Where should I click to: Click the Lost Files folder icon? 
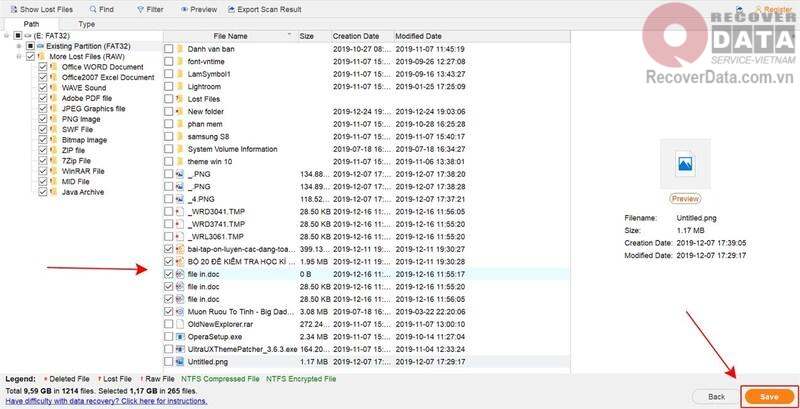pyautogui.click(x=180, y=99)
